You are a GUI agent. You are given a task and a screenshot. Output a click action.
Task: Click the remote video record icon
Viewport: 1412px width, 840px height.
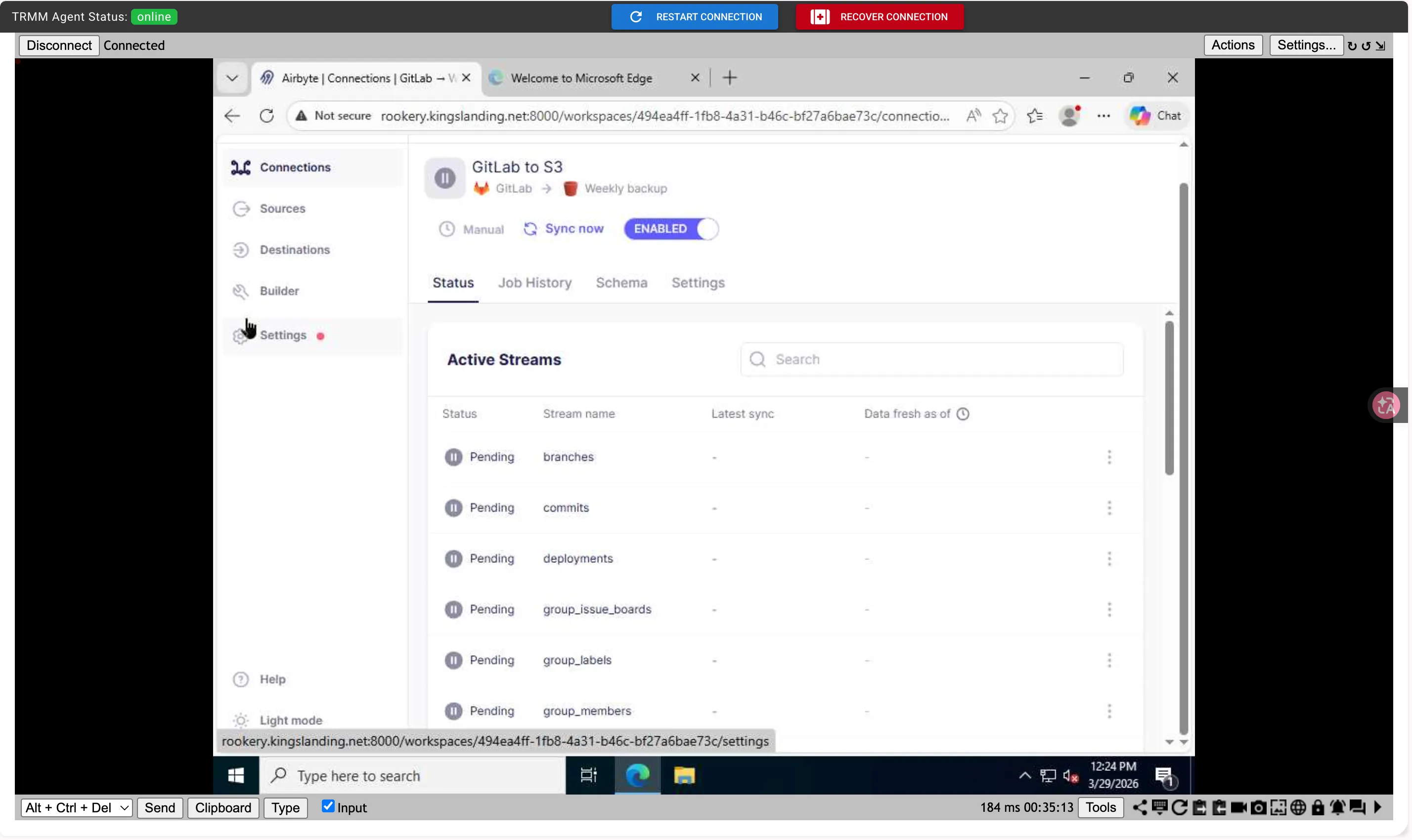(1238, 807)
